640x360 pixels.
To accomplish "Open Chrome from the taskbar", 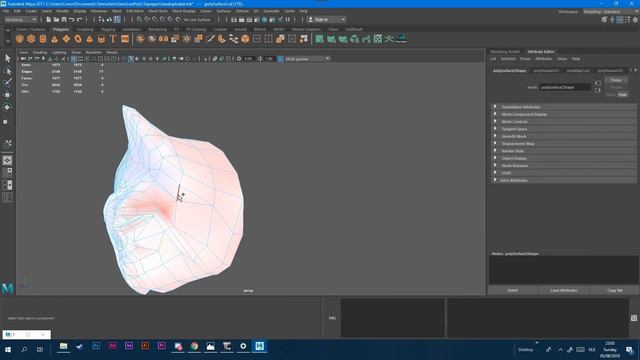I will coord(194,346).
